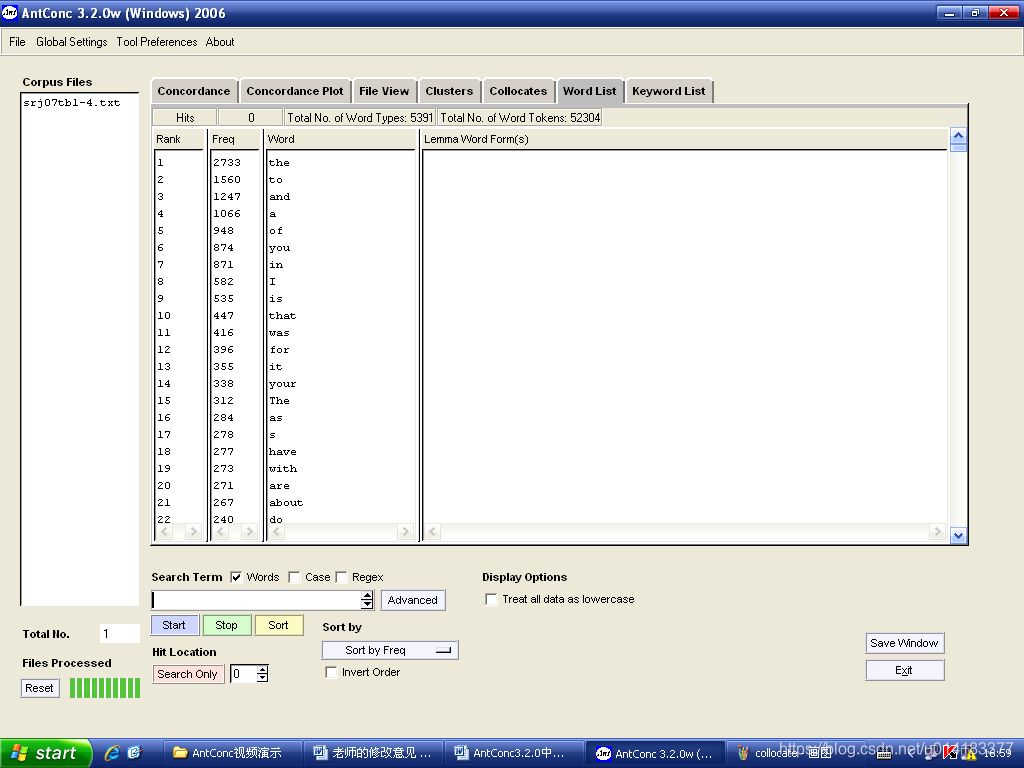
Task: Click the results scroll down arrow
Action: click(958, 536)
